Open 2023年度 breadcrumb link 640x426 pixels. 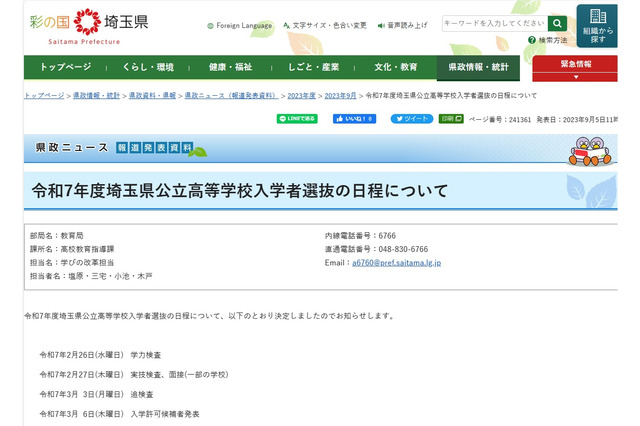tap(302, 95)
